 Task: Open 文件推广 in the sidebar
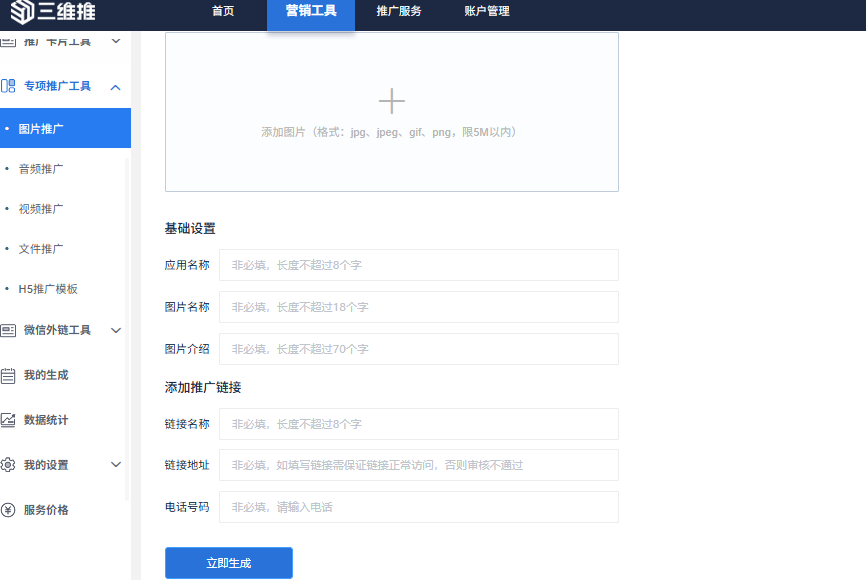click(x=41, y=249)
